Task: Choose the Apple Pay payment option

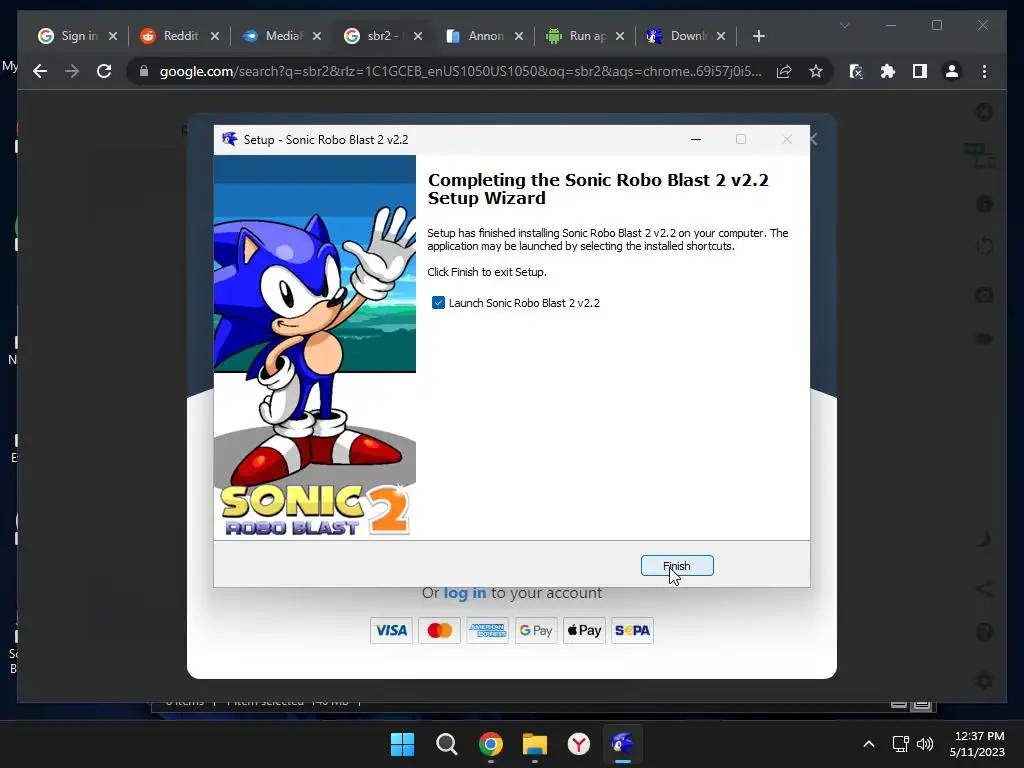Action: [584, 630]
